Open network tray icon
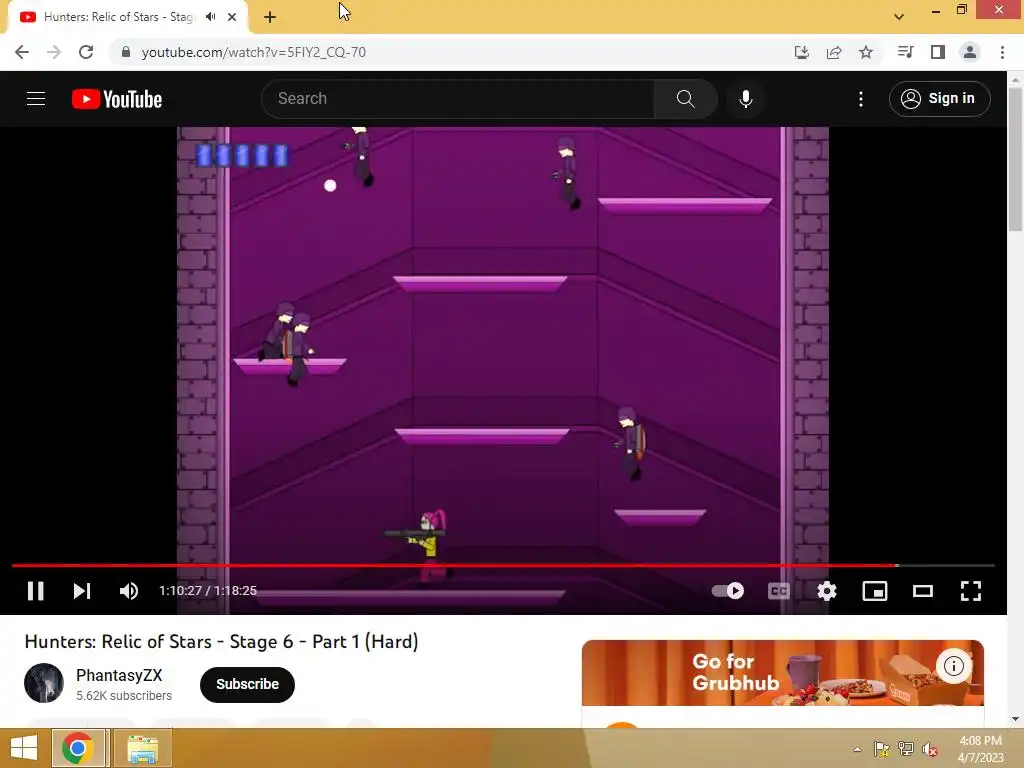 click(906, 749)
